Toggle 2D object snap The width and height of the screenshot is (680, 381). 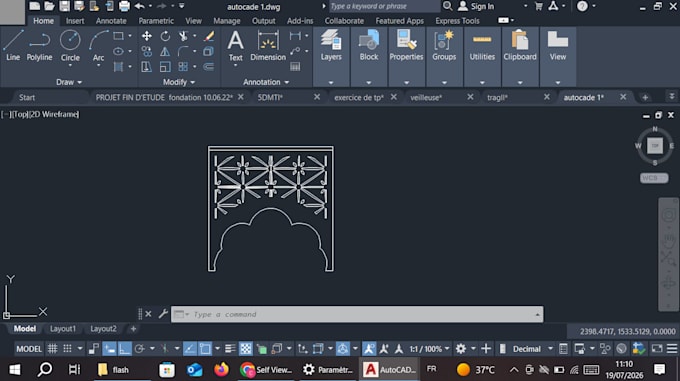pos(205,348)
